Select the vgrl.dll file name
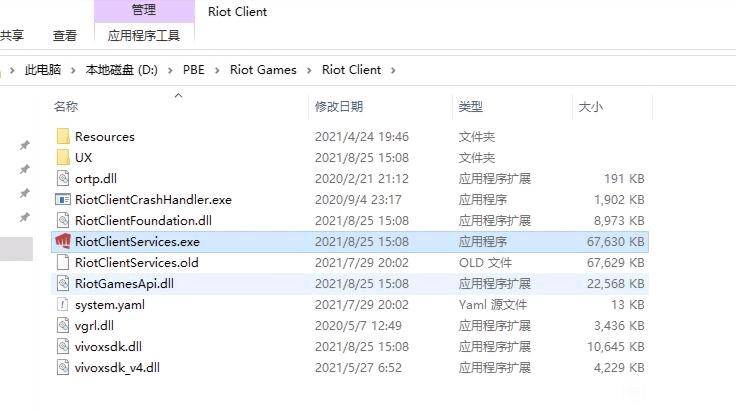This screenshot has width=736, height=412. coord(94,326)
